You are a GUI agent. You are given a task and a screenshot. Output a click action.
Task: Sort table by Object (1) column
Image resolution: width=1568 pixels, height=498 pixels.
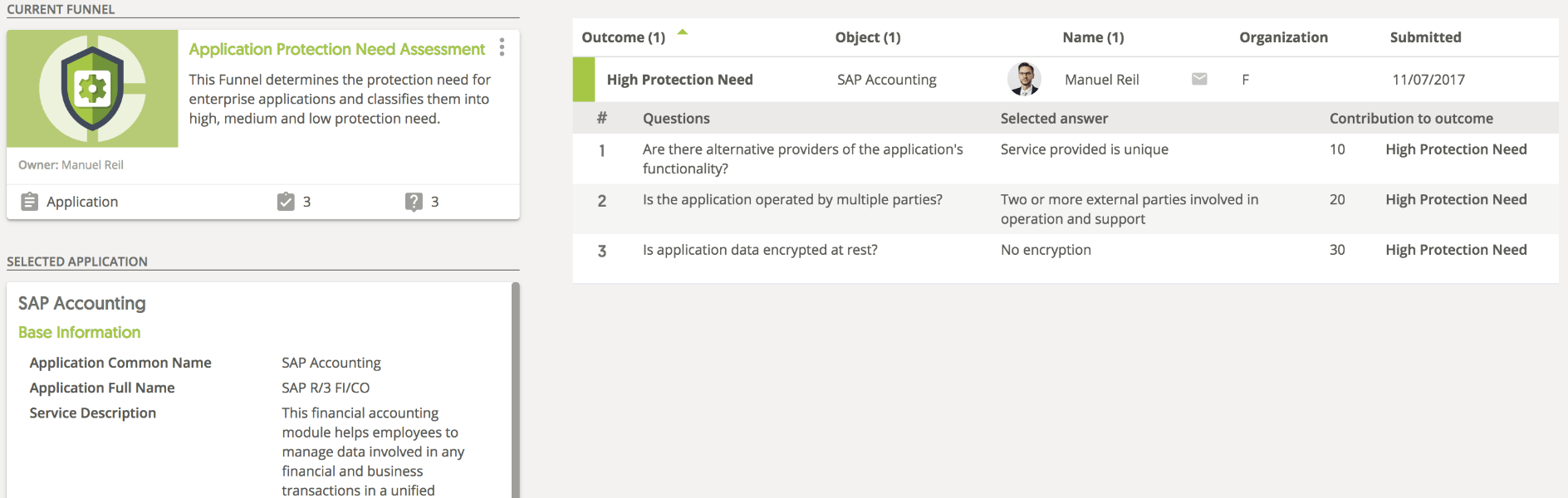[868, 37]
